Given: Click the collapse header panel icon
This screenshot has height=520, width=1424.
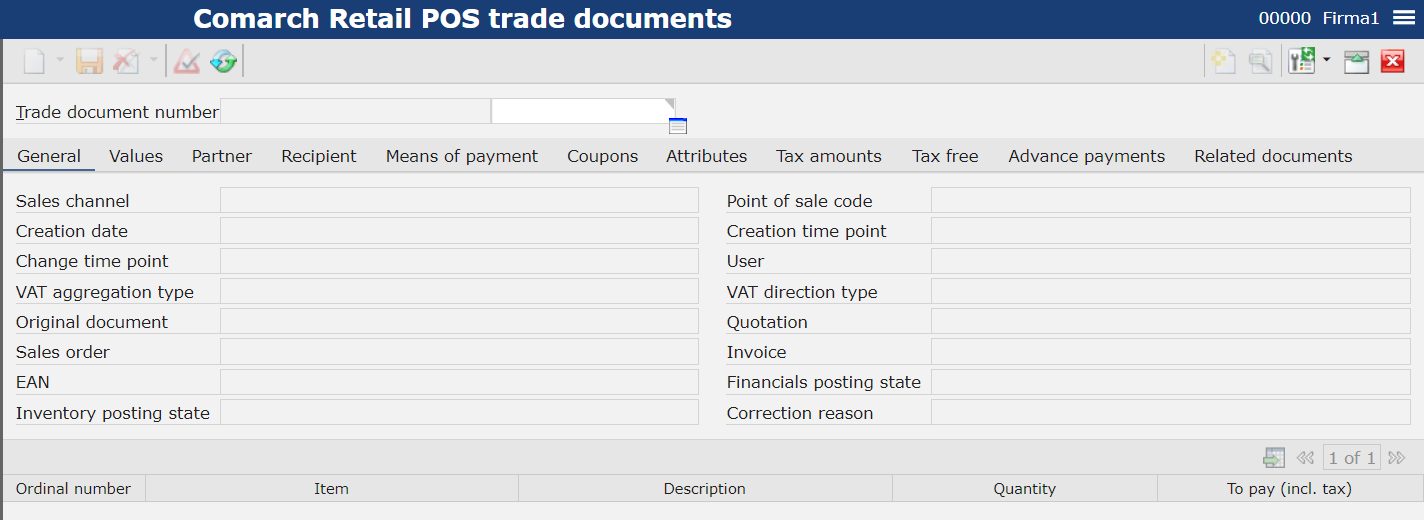Looking at the screenshot, I should tap(1356, 62).
